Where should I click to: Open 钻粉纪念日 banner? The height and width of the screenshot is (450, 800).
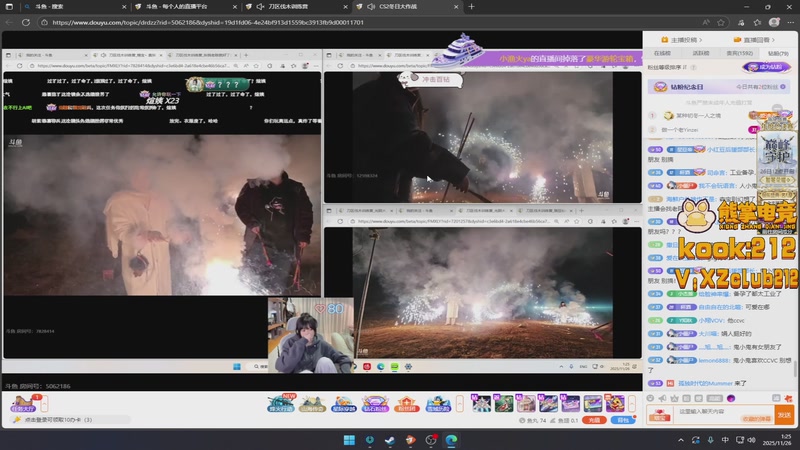tap(718, 87)
